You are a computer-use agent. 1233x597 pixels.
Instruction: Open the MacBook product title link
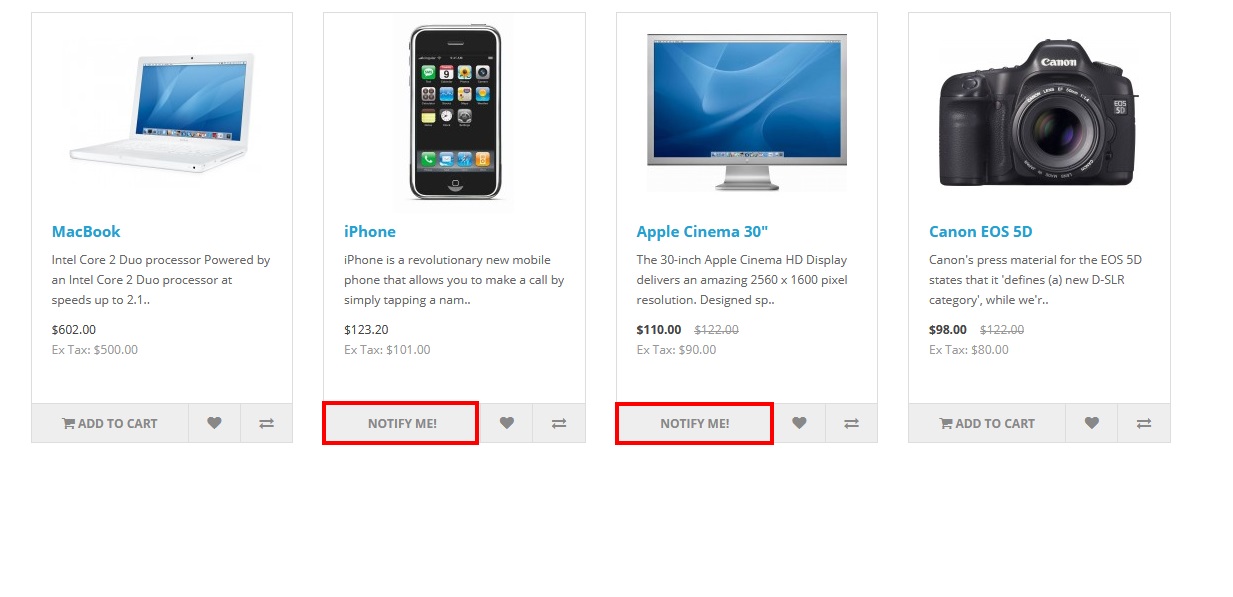[x=86, y=231]
